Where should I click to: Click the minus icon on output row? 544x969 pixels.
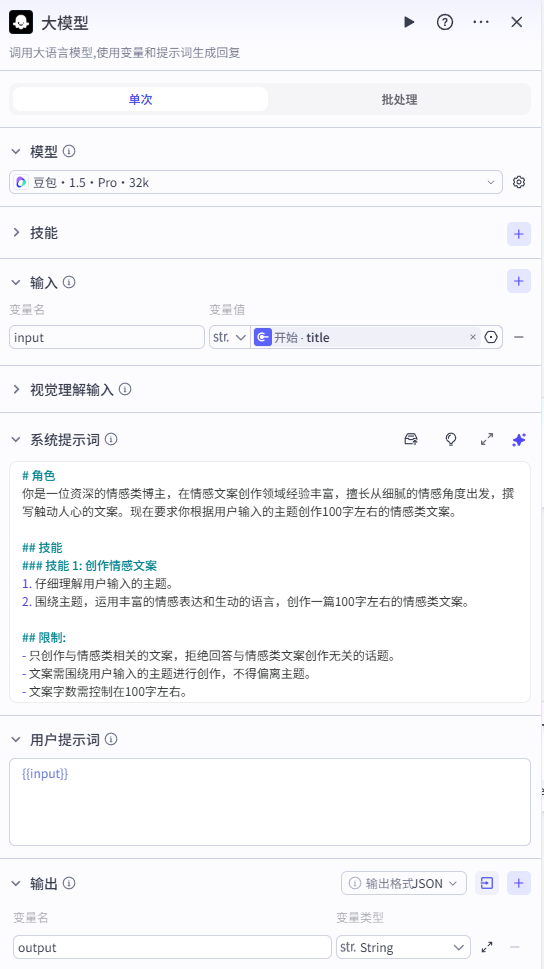514,947
